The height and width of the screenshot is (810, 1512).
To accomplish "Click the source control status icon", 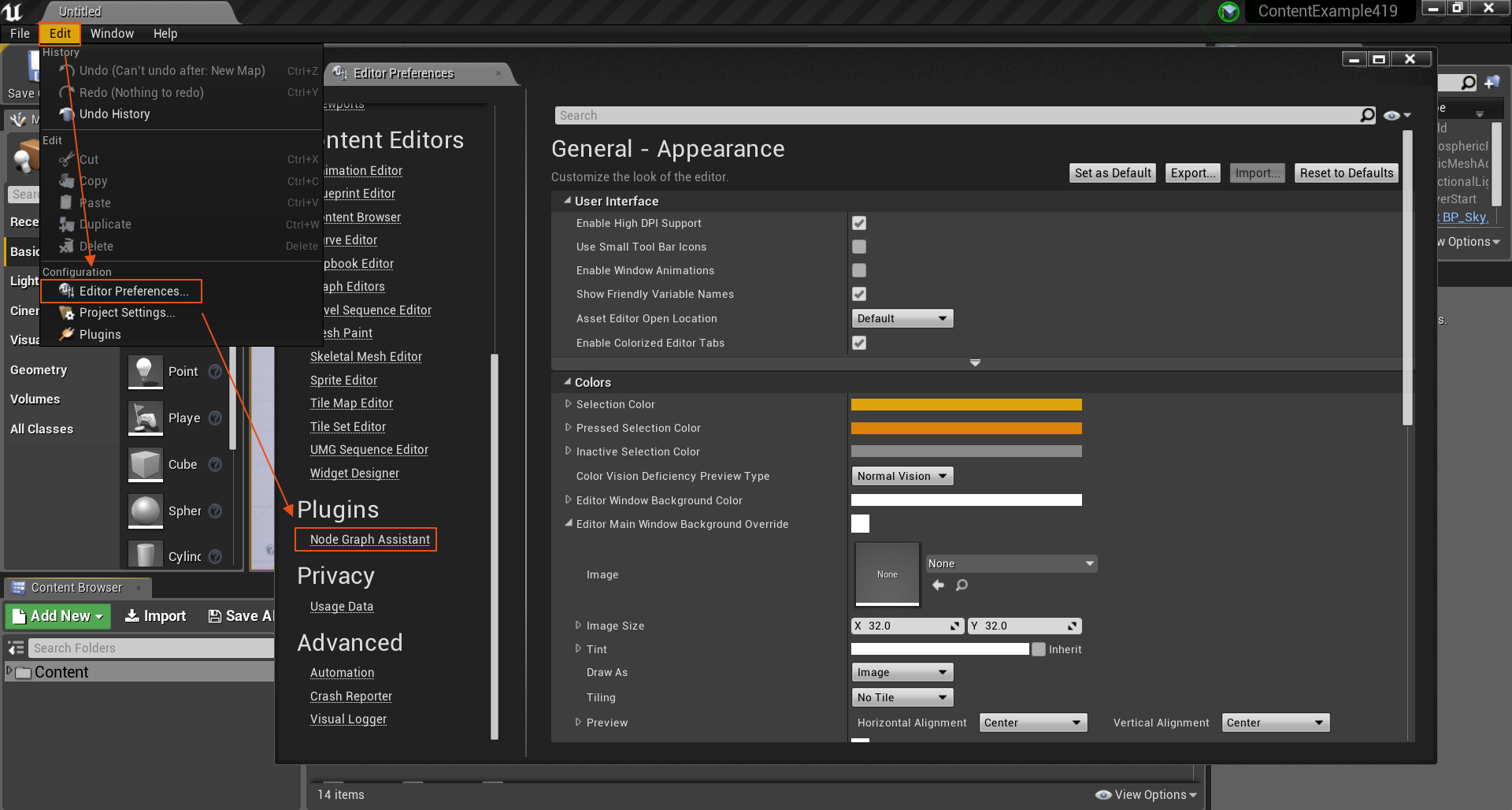I will point(1228,11).
